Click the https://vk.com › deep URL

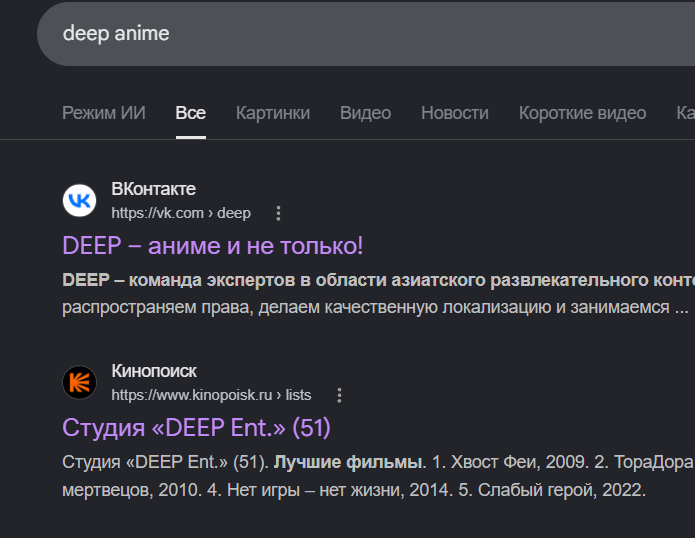point(181,213)
